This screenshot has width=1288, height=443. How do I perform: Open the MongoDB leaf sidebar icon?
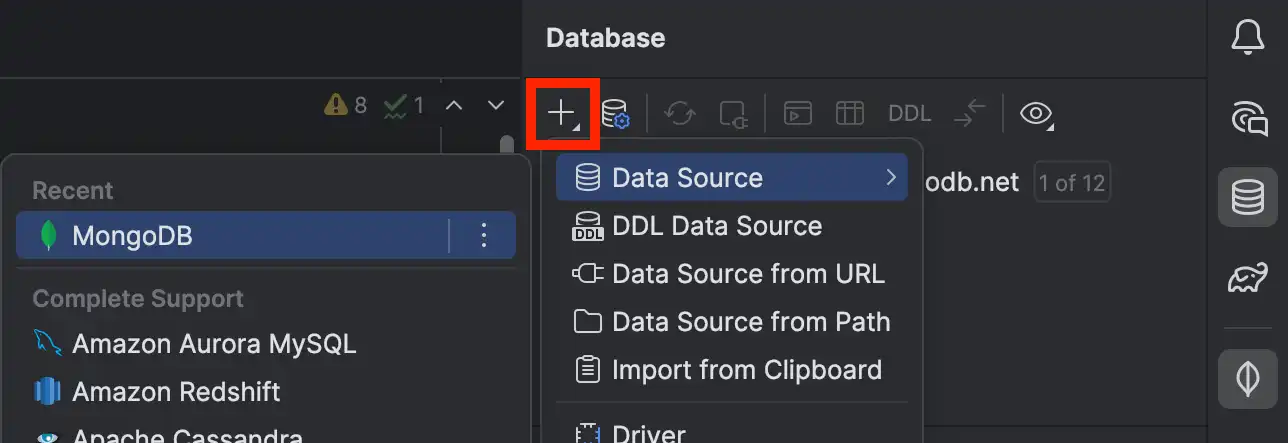point(1247,379)
